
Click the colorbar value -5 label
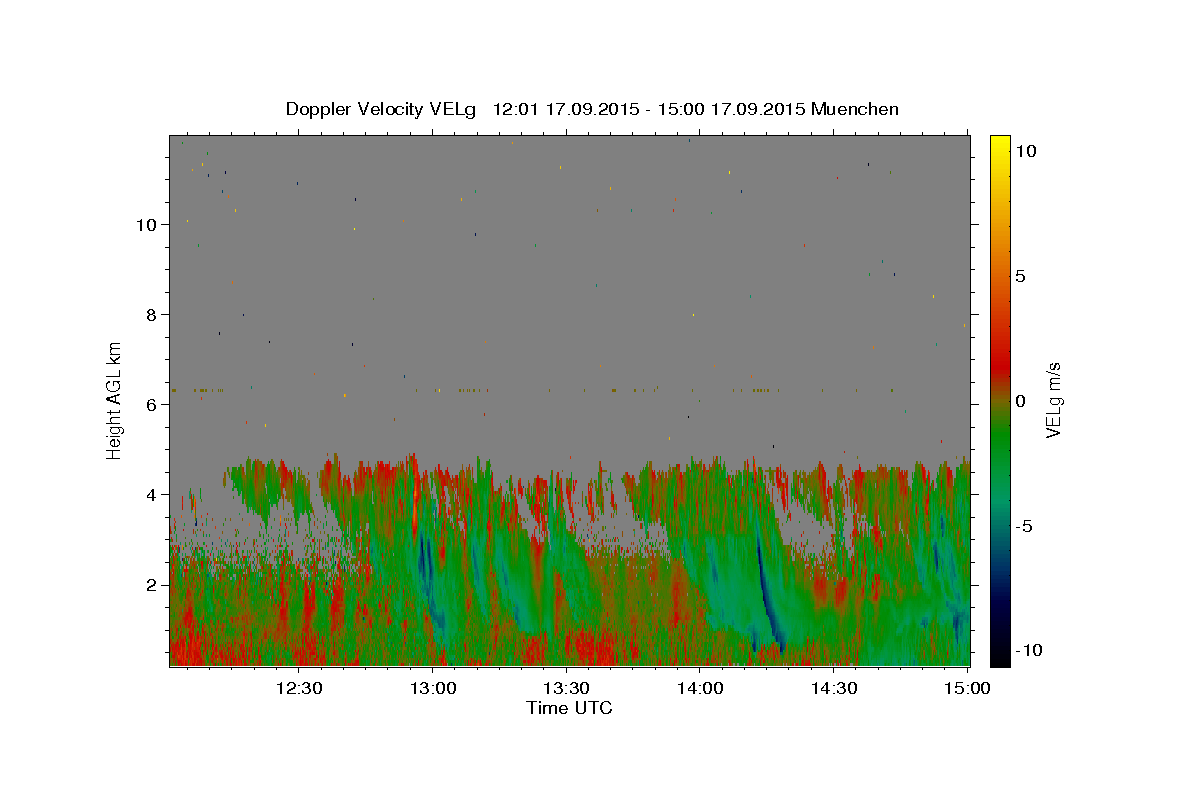tap(1025, 525)
